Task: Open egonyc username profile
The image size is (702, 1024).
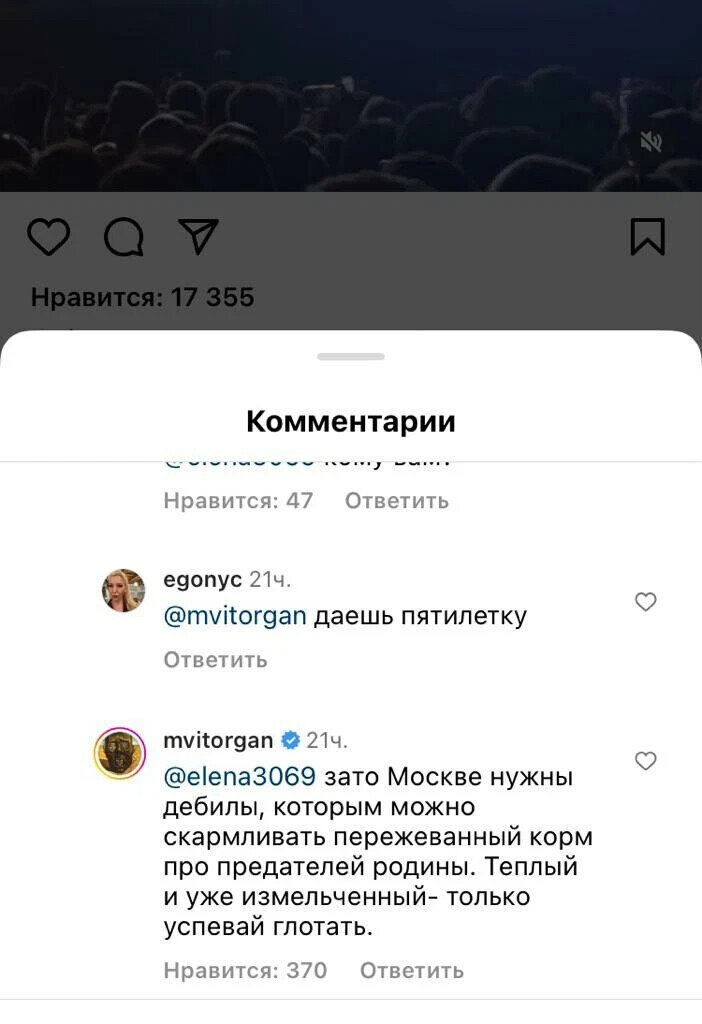Action: pos(202,579)
